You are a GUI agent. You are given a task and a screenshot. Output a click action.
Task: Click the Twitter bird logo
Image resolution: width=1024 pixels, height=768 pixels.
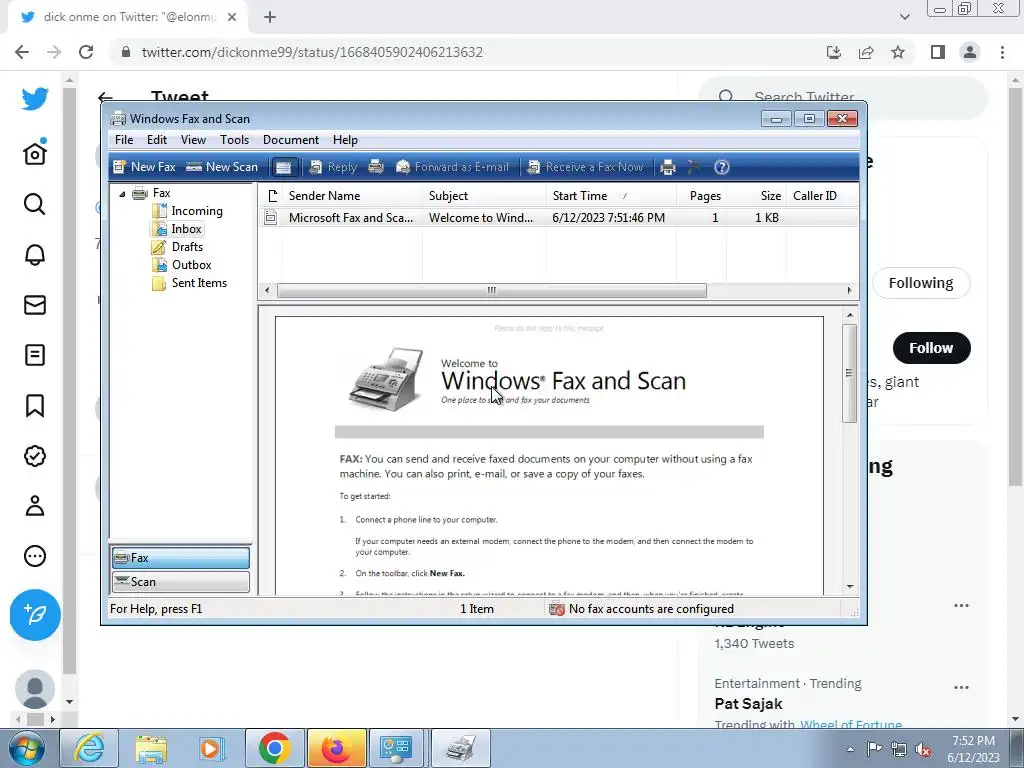(35, 99)
